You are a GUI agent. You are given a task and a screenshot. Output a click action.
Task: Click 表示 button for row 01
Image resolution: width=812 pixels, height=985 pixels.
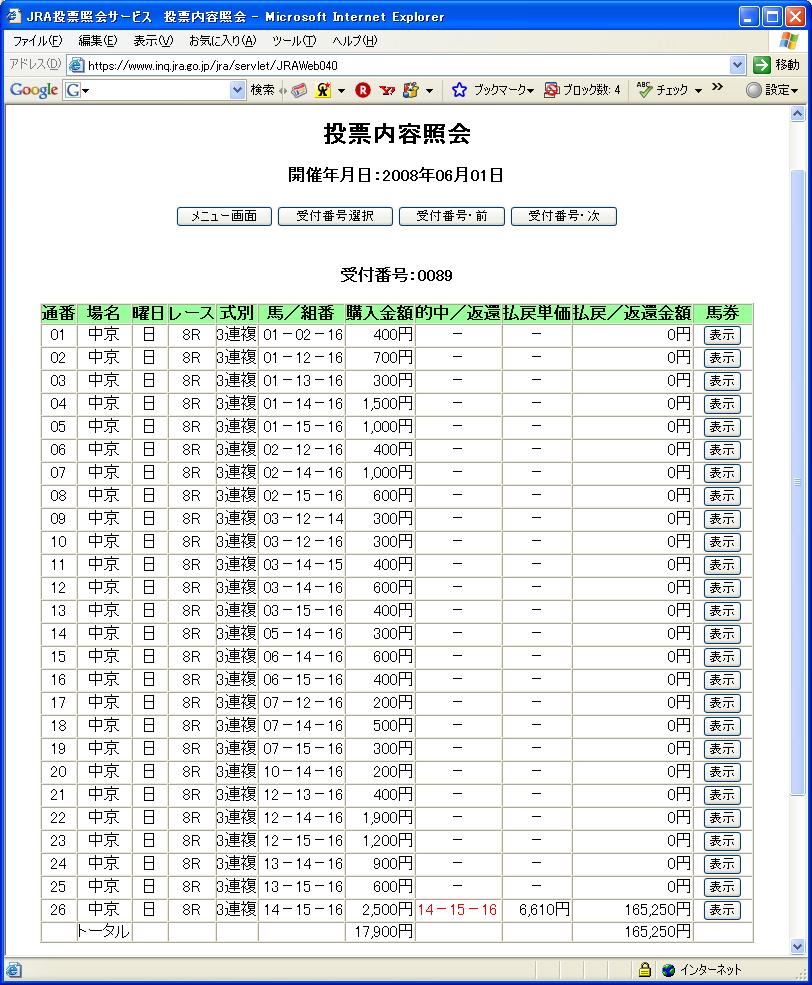722,335
